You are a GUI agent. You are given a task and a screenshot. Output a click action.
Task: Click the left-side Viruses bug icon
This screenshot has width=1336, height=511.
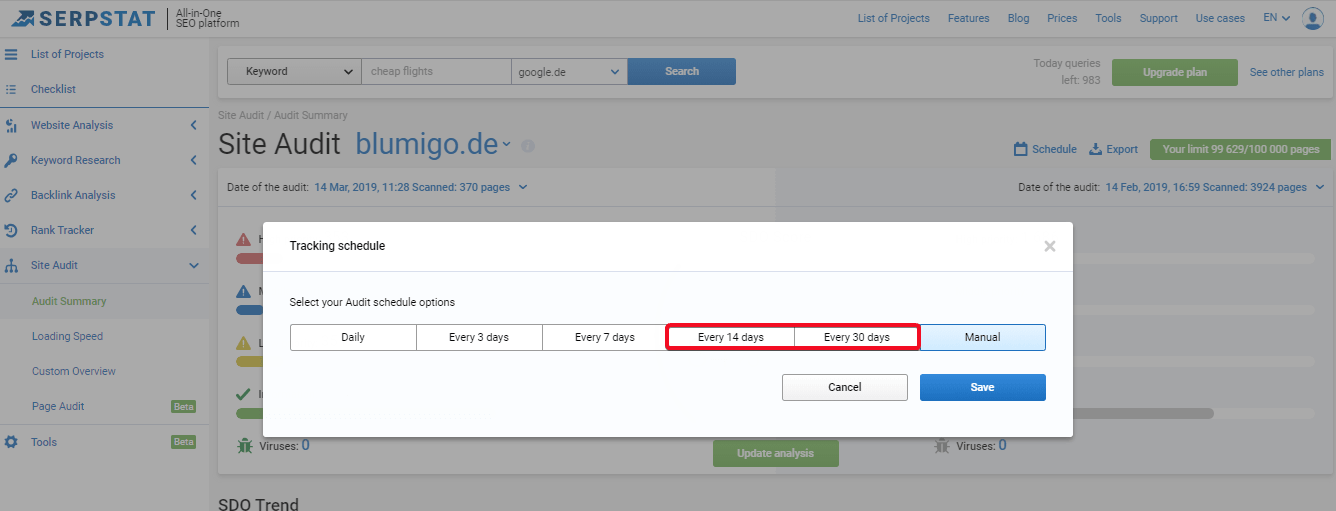click(x=245, y=446)
